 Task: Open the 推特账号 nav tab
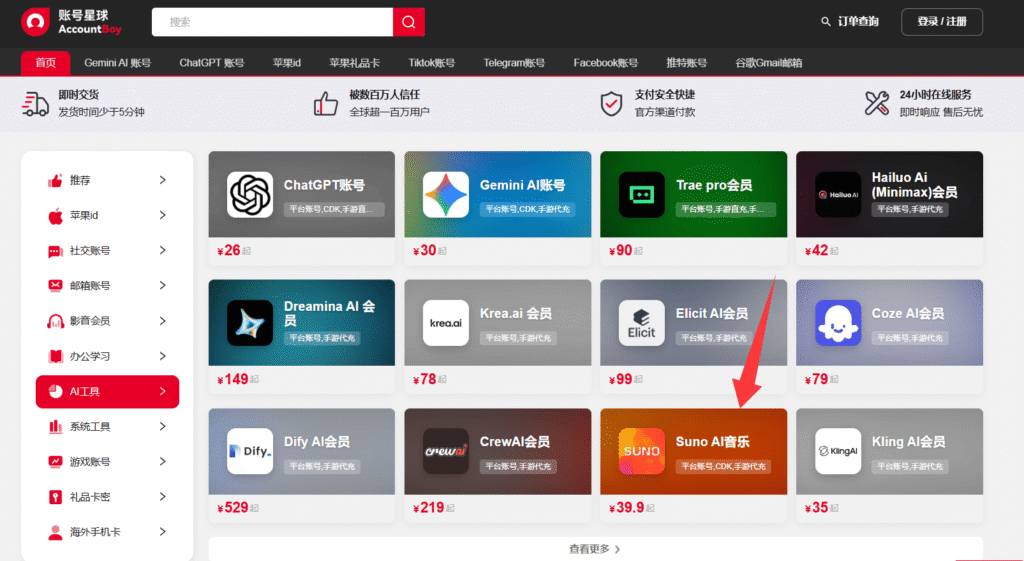[x=686, y=63]
